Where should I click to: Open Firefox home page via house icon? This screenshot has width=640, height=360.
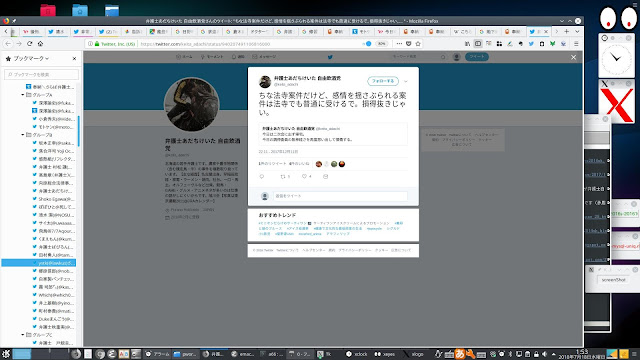pos(40,44)
